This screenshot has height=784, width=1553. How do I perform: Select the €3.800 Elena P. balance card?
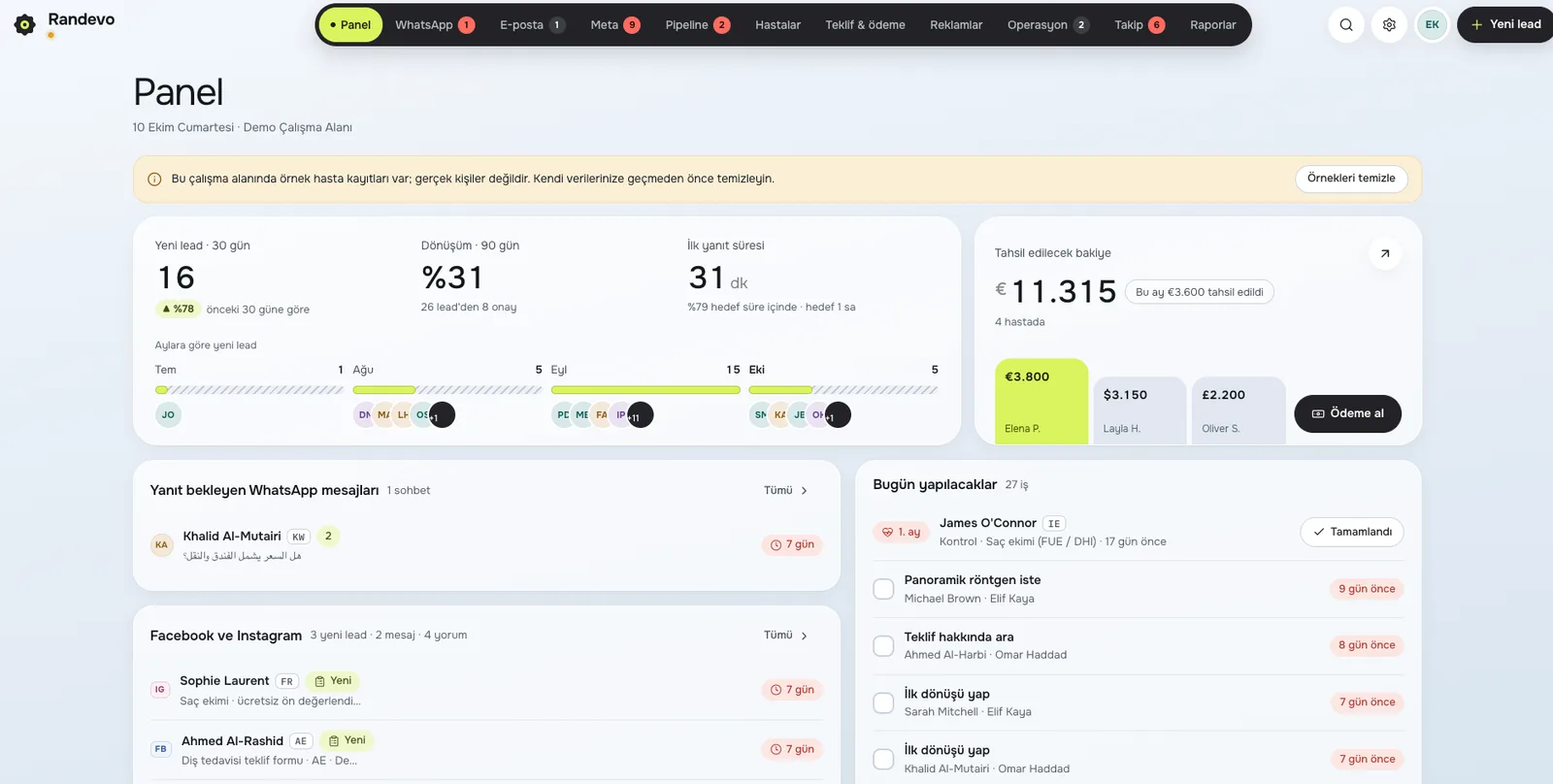coord(1041,402)
